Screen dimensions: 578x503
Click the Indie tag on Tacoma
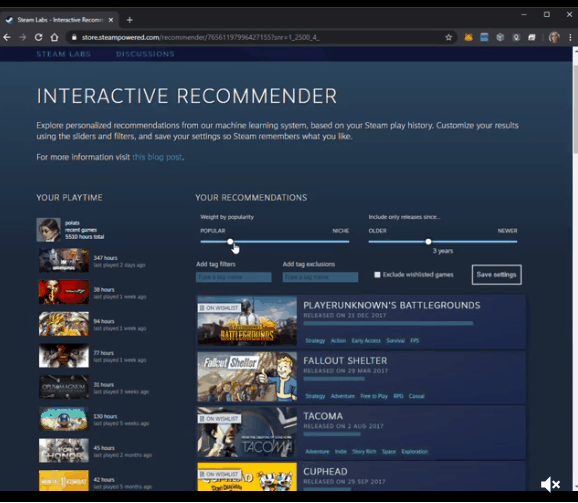point(341,451)
